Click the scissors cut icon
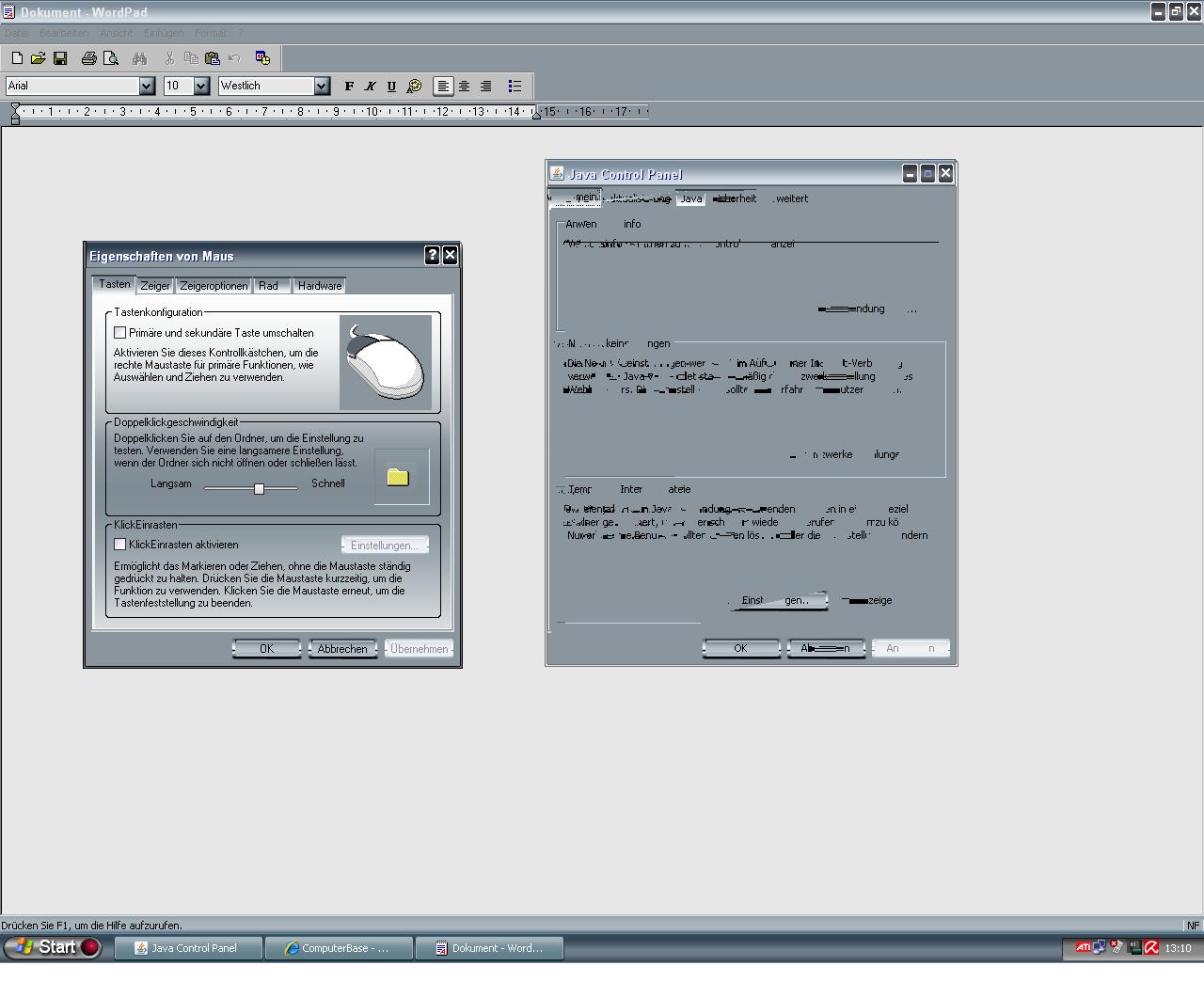 pos(169,58)
